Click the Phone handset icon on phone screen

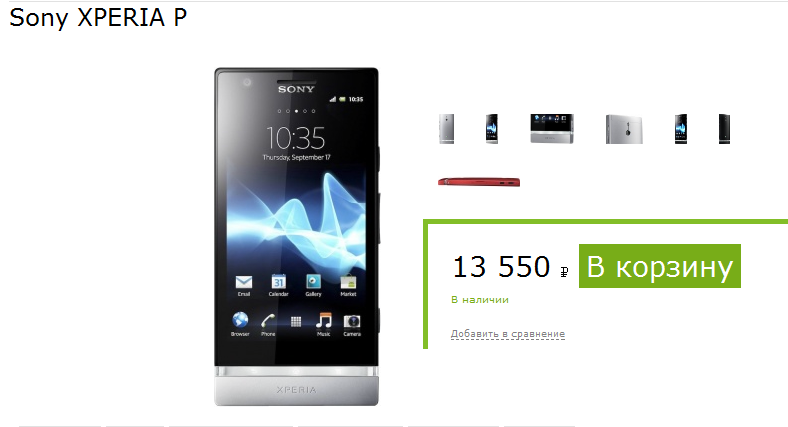click(268, 321)
